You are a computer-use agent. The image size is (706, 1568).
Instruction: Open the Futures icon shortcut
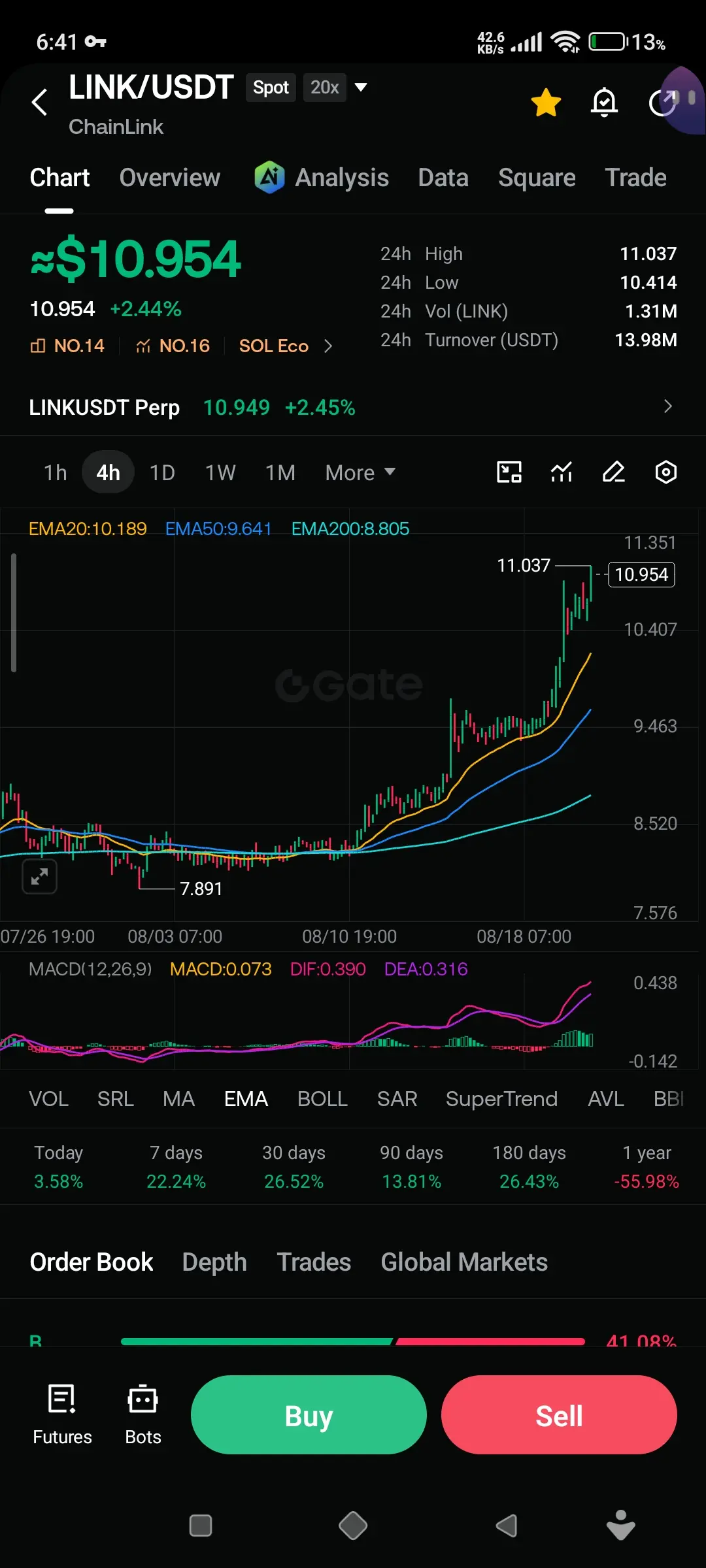pos(62,1414)
